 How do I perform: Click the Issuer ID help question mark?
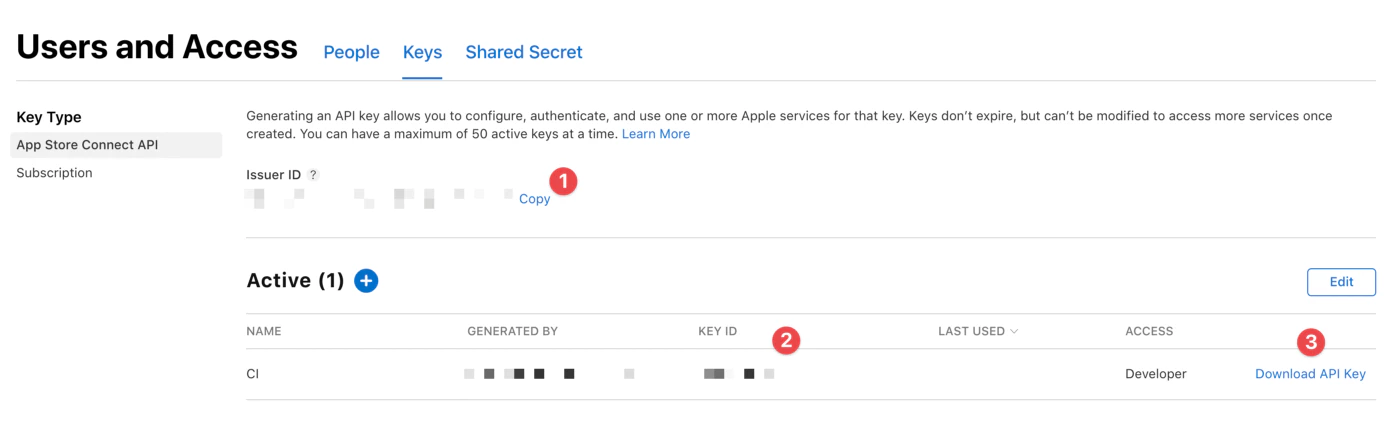click(313, 175)
